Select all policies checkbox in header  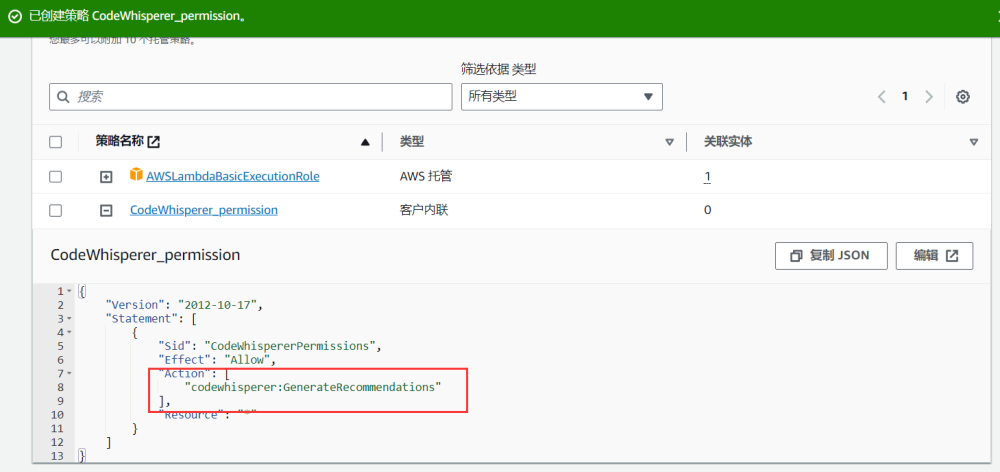tap(55, 142)
